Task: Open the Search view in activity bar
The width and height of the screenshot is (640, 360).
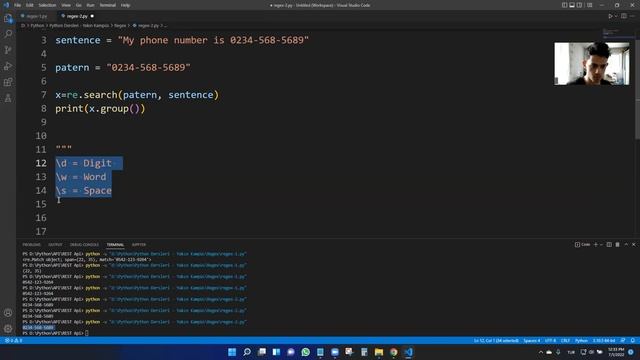Action: tap(8, 34)
